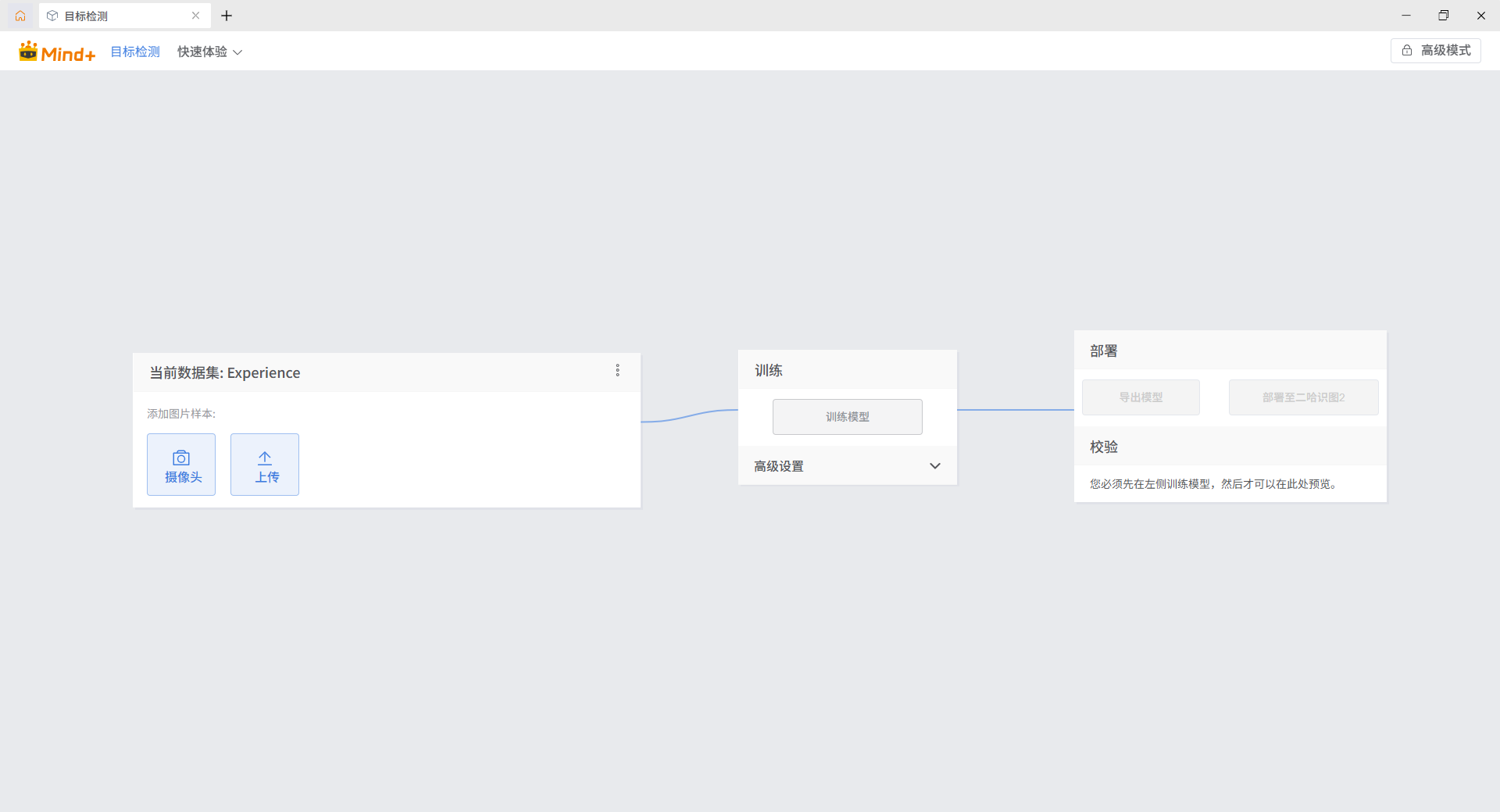Viewport: 1500px width, 812px height.
Task: Close the 目标检测 tab
Action: click(x=195, y=16)
